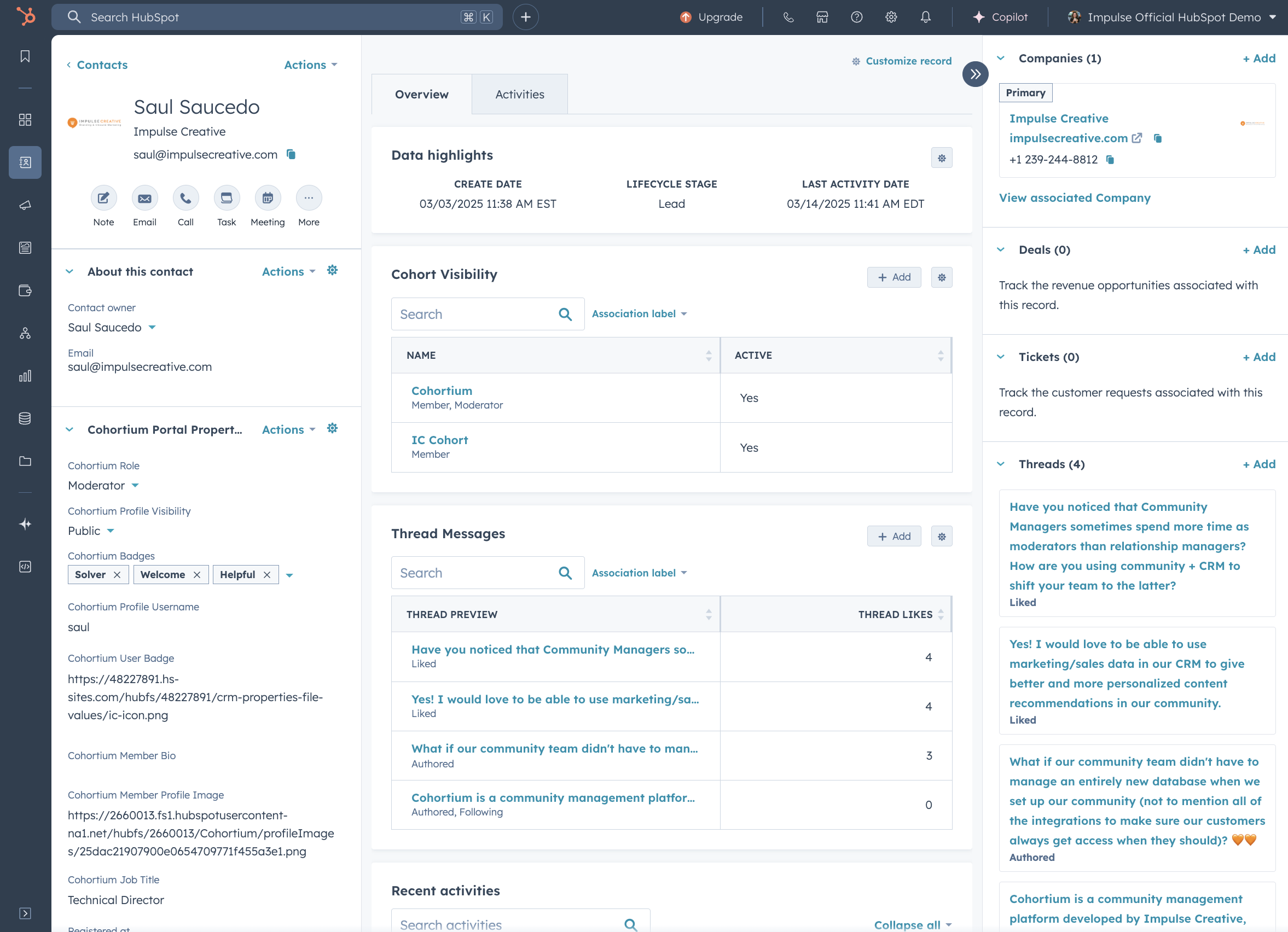Open the Help question mark icon

(x=857, y=17)
